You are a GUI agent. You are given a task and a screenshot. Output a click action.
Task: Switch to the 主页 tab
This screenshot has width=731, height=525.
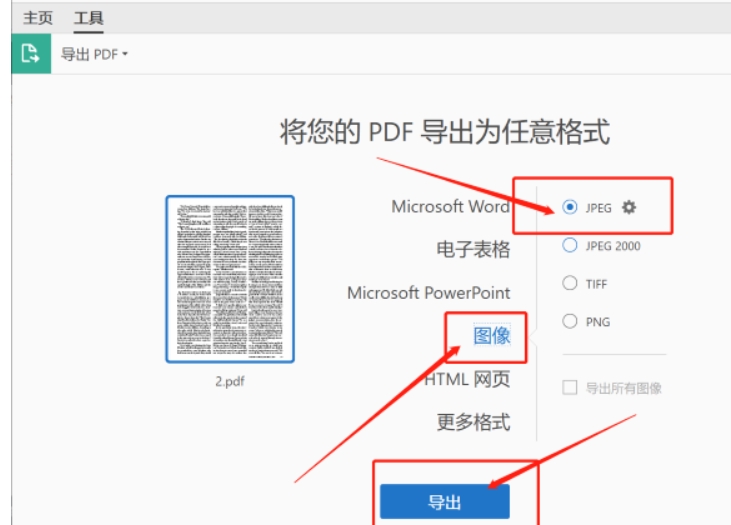point(38,18)
